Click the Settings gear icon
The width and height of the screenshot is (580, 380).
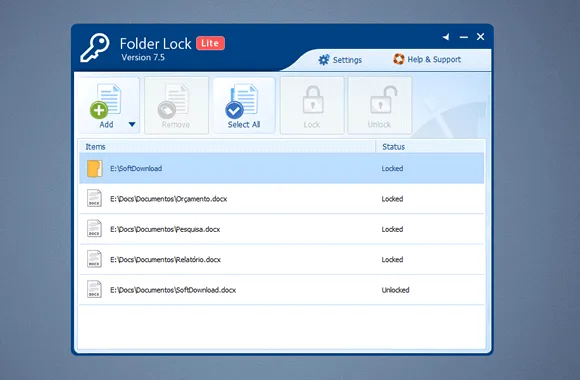click(324, 60)
